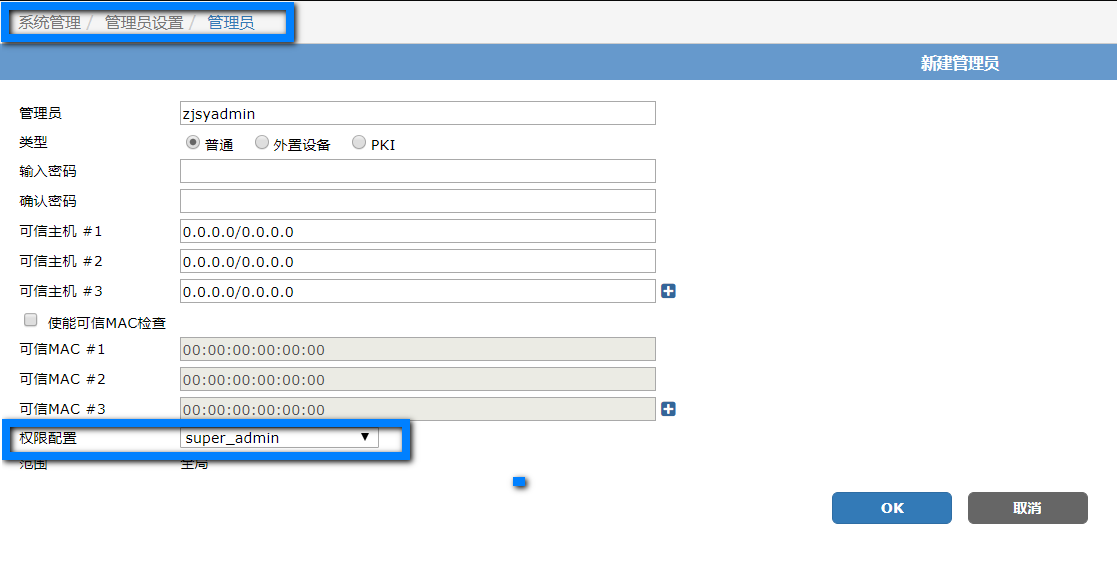1117x576 pixels.
Task: Select the 外置设备 type radio button
Action: (262, 143)
